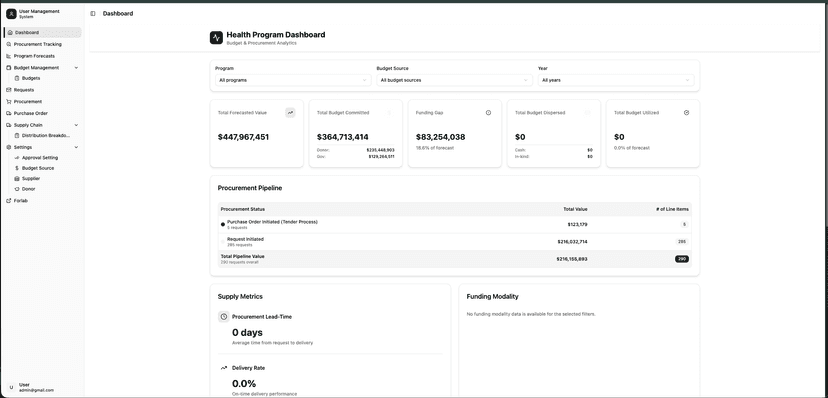828x398 pixels.
Task: Click the Budget Management sidebar icon
Action: coord(8,68)
